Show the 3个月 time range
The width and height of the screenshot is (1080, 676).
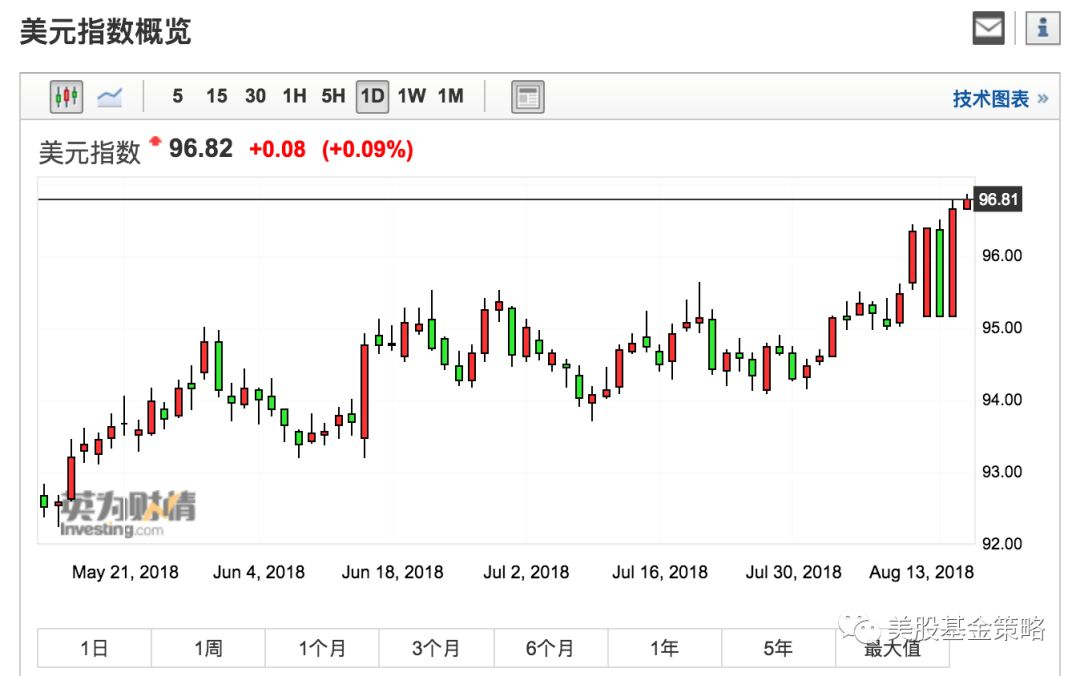tap(436, 649)
